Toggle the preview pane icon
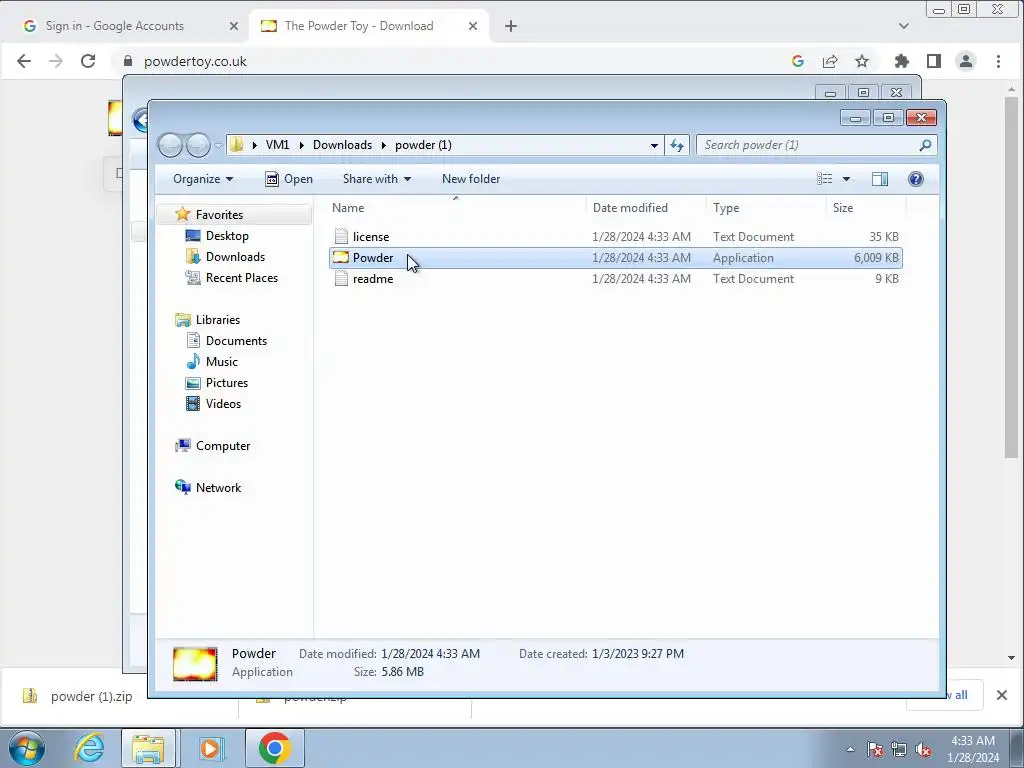 [880, 179]
